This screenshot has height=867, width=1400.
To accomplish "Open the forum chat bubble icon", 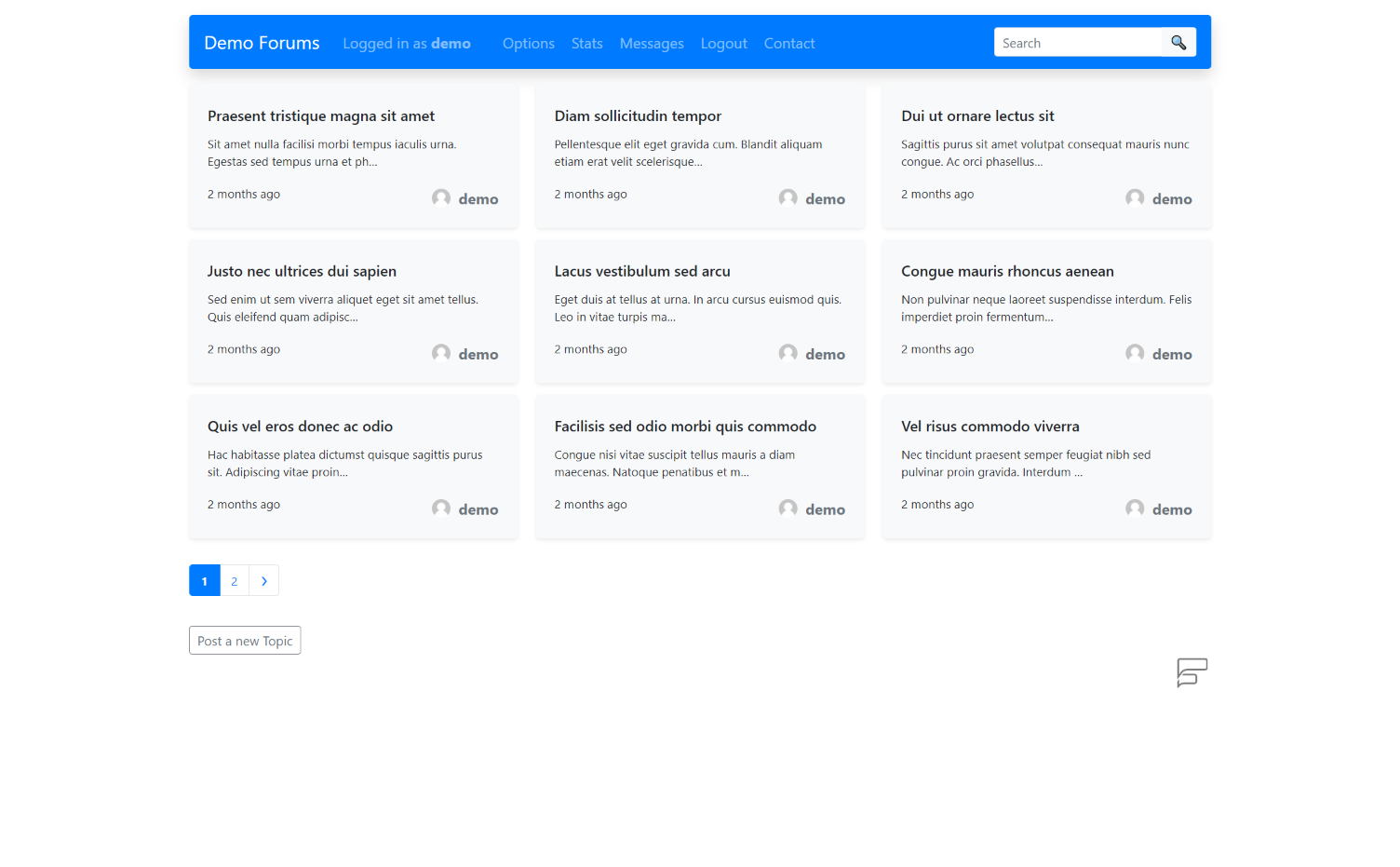I will (x=1191, y=672).
